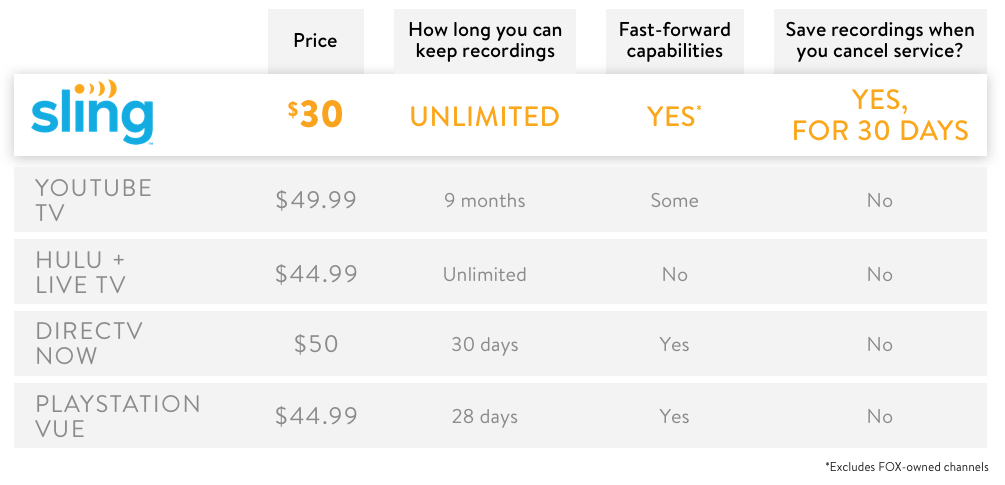Click the Fast-forward capabilities header

(674, 40)
